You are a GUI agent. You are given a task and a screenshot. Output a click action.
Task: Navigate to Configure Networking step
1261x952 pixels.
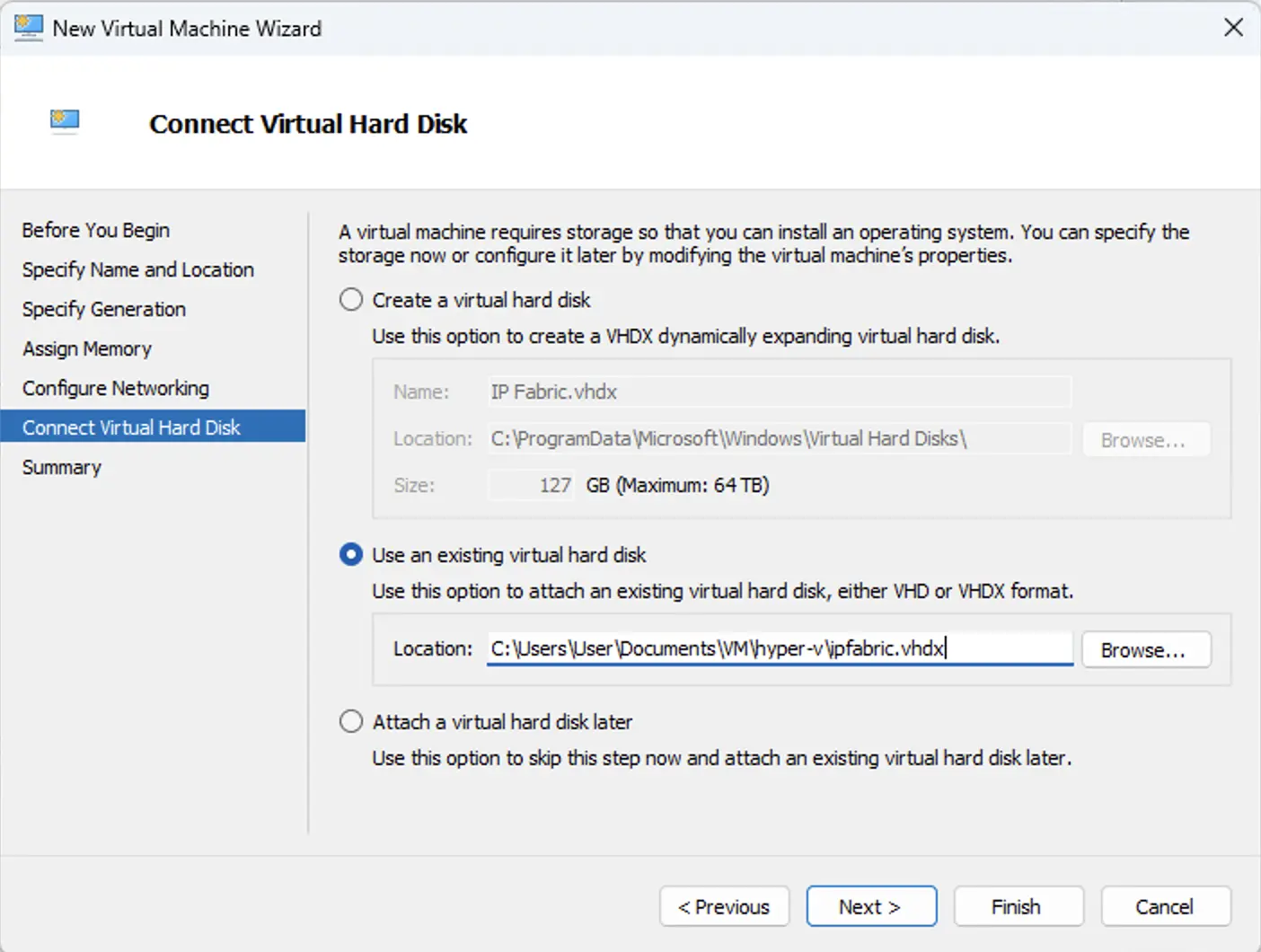click(x=115, y=388)
